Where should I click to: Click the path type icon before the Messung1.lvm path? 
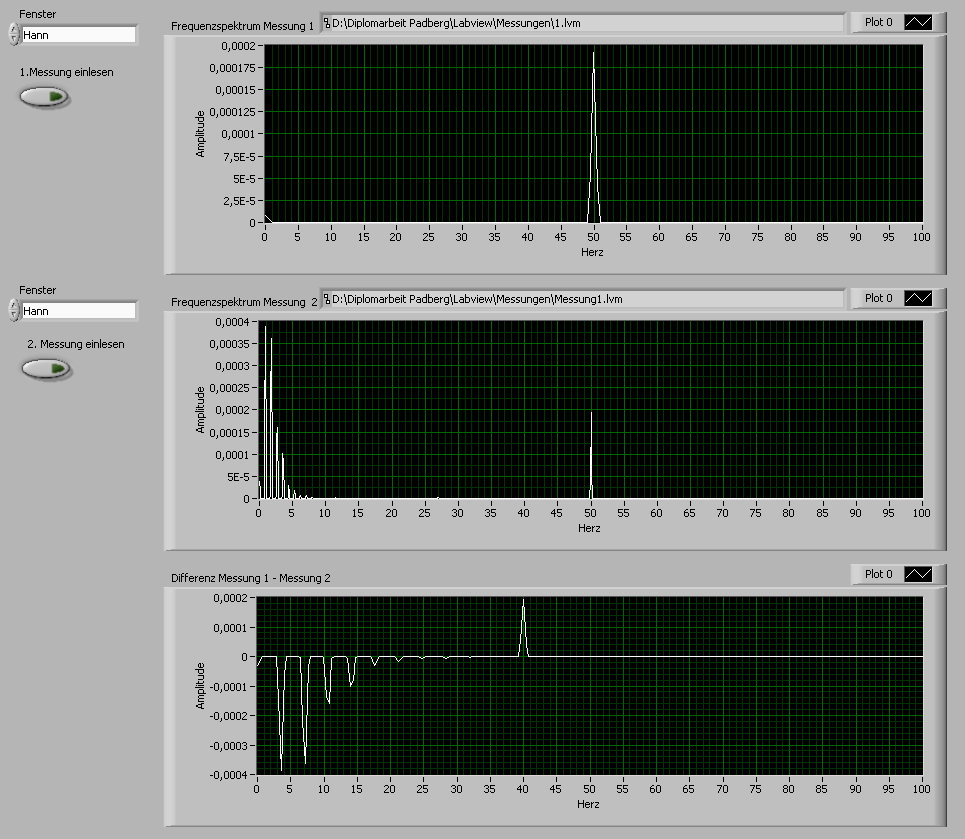click(327, 299)
